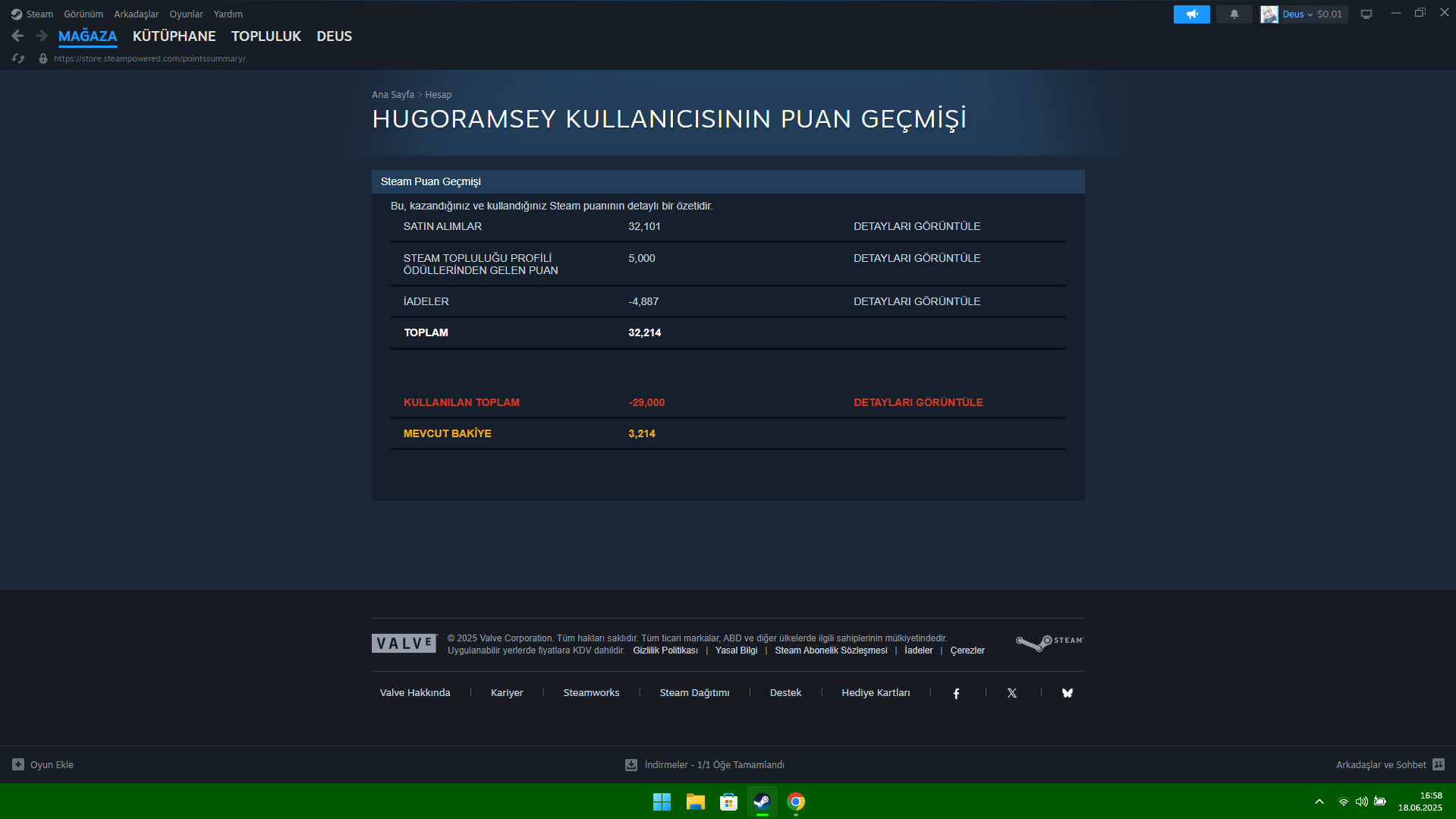Click the Oyun Ekle plus icon
Image resolution: width=1456 pixels, height=819 pixels.
coord(18,764)
